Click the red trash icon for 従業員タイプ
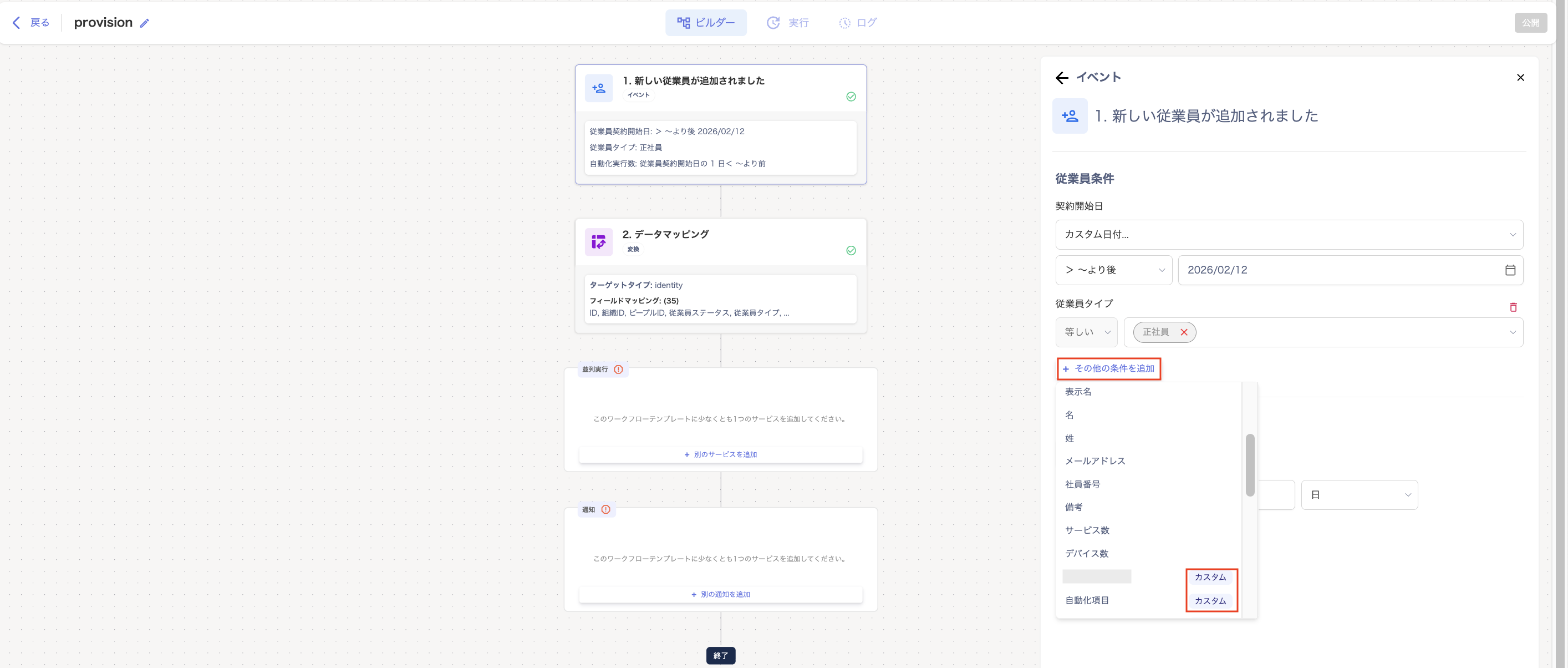This screenshot has height=668, width=1568. (x=1513, y=307)
